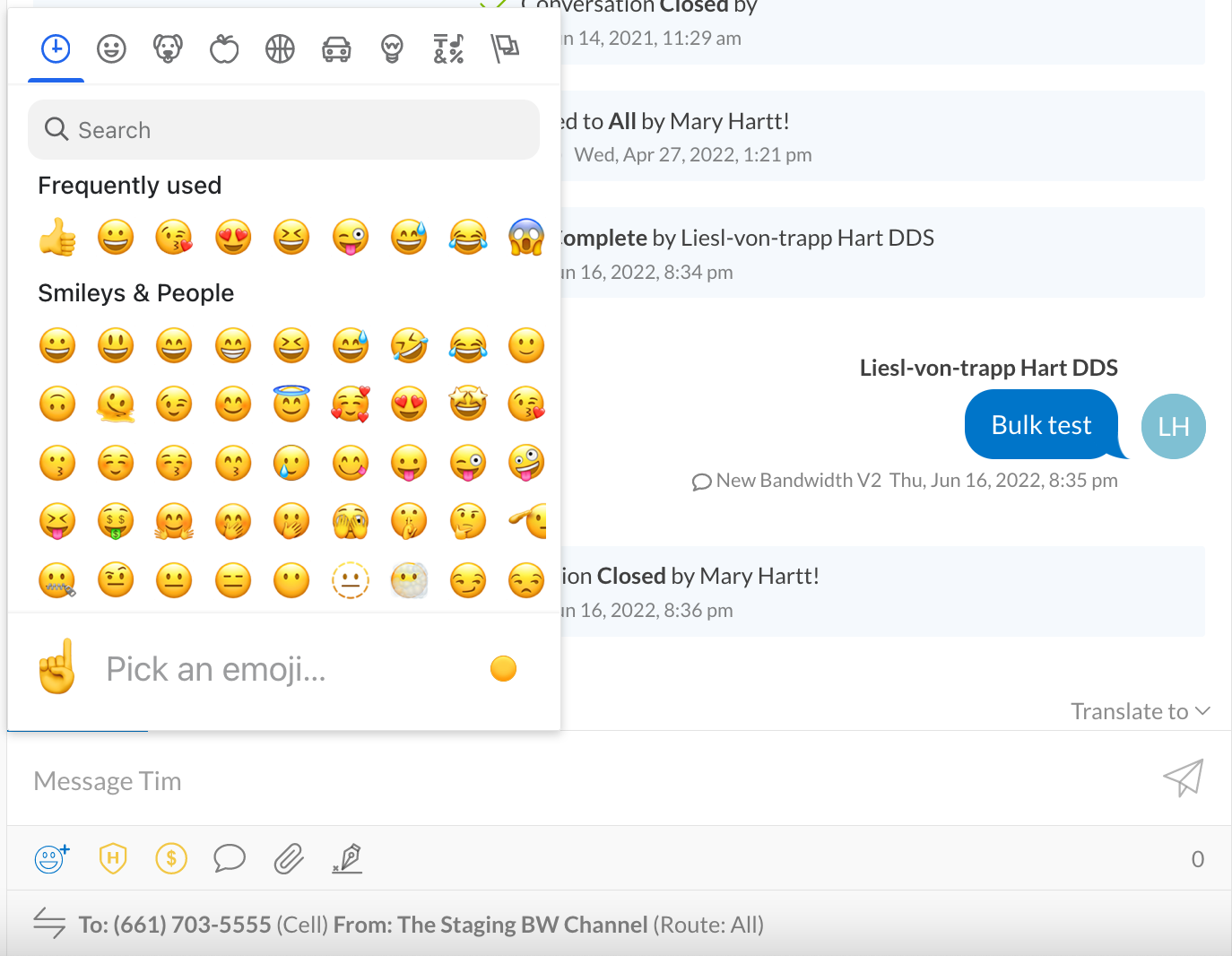
Task: Choose the smiling face with halo emoji
Action: [x=291, y=404]
